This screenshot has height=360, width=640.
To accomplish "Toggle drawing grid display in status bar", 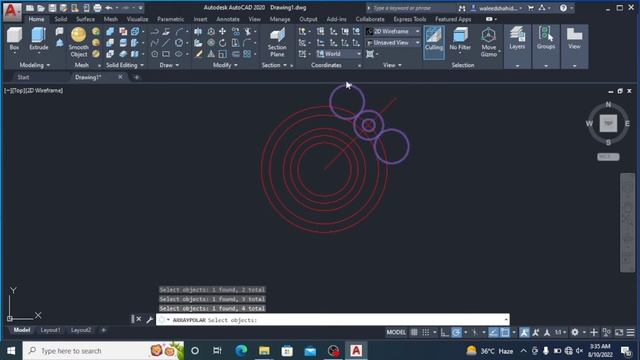I will 414,332.
